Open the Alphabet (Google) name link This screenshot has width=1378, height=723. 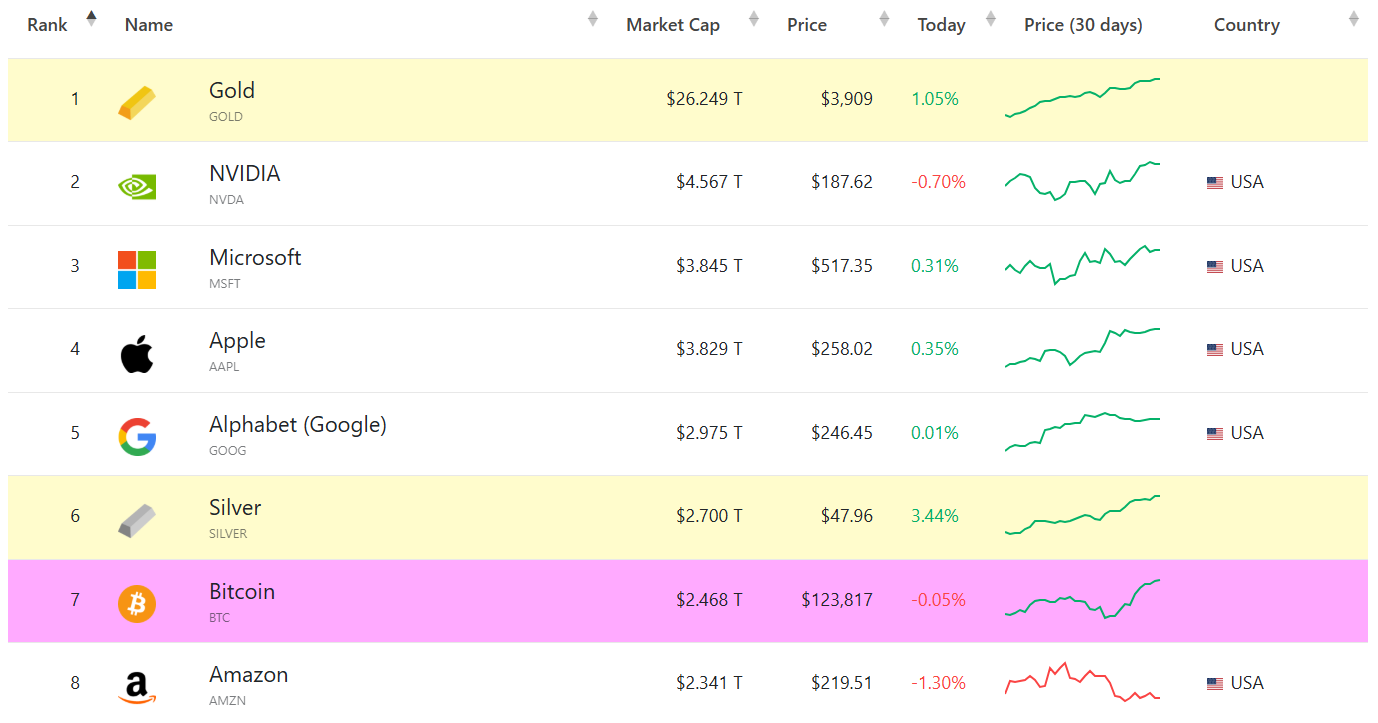[297, 425]
